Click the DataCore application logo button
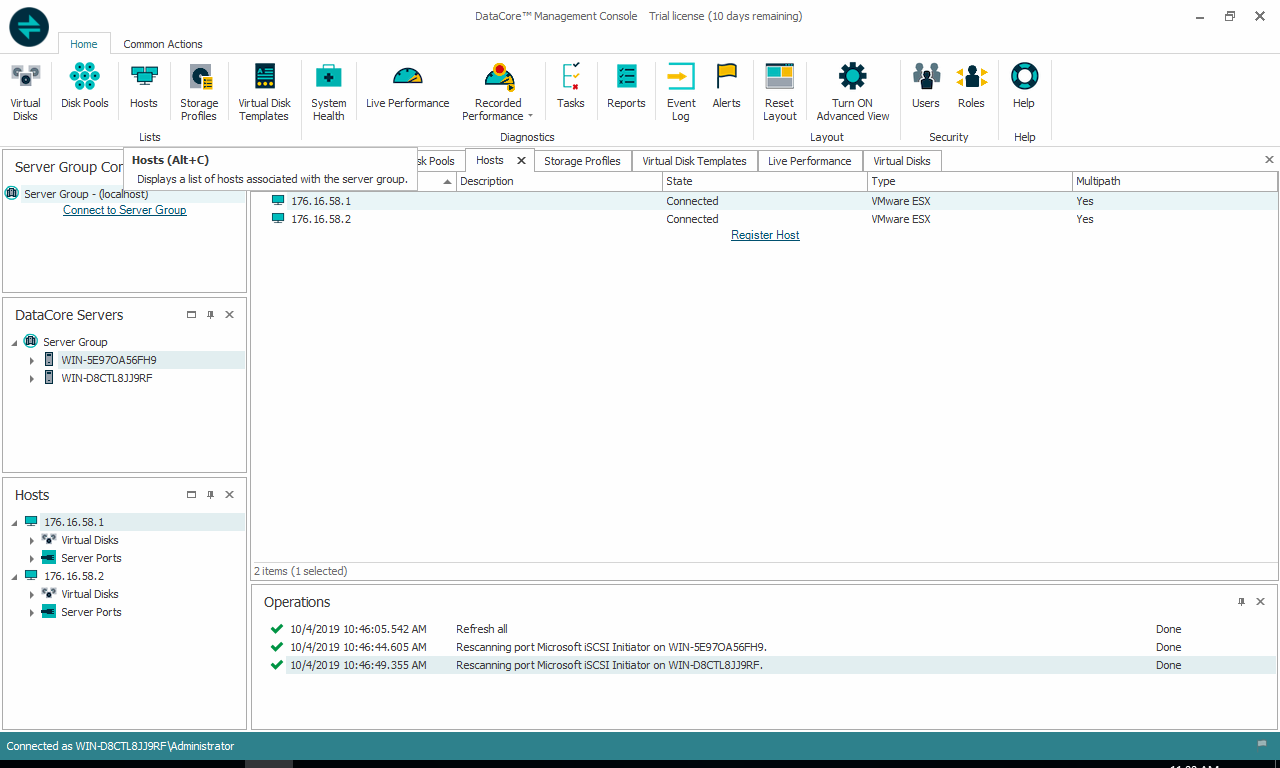 click(x=29, y=26)
